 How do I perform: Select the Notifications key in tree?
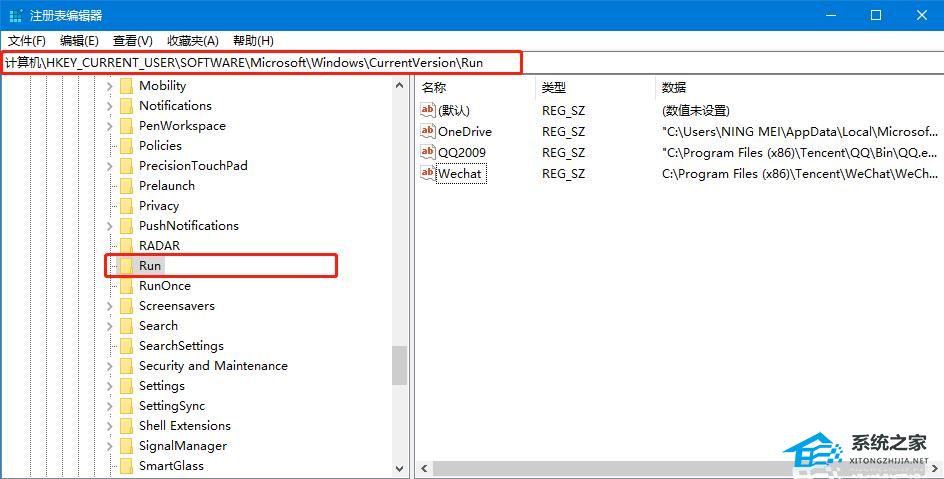[175, 106]
